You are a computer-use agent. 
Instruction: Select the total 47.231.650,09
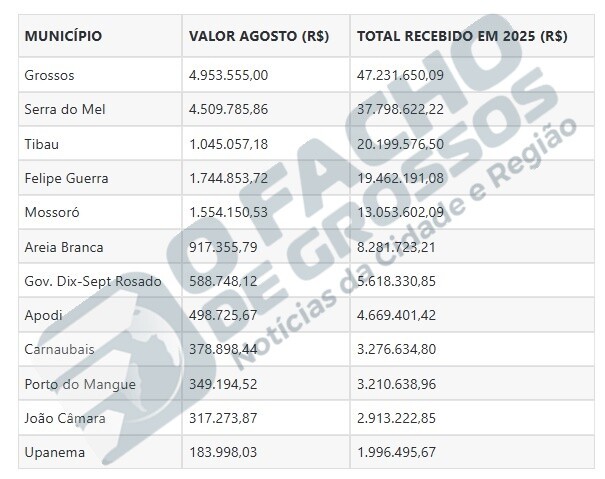[x=401, y=75]
